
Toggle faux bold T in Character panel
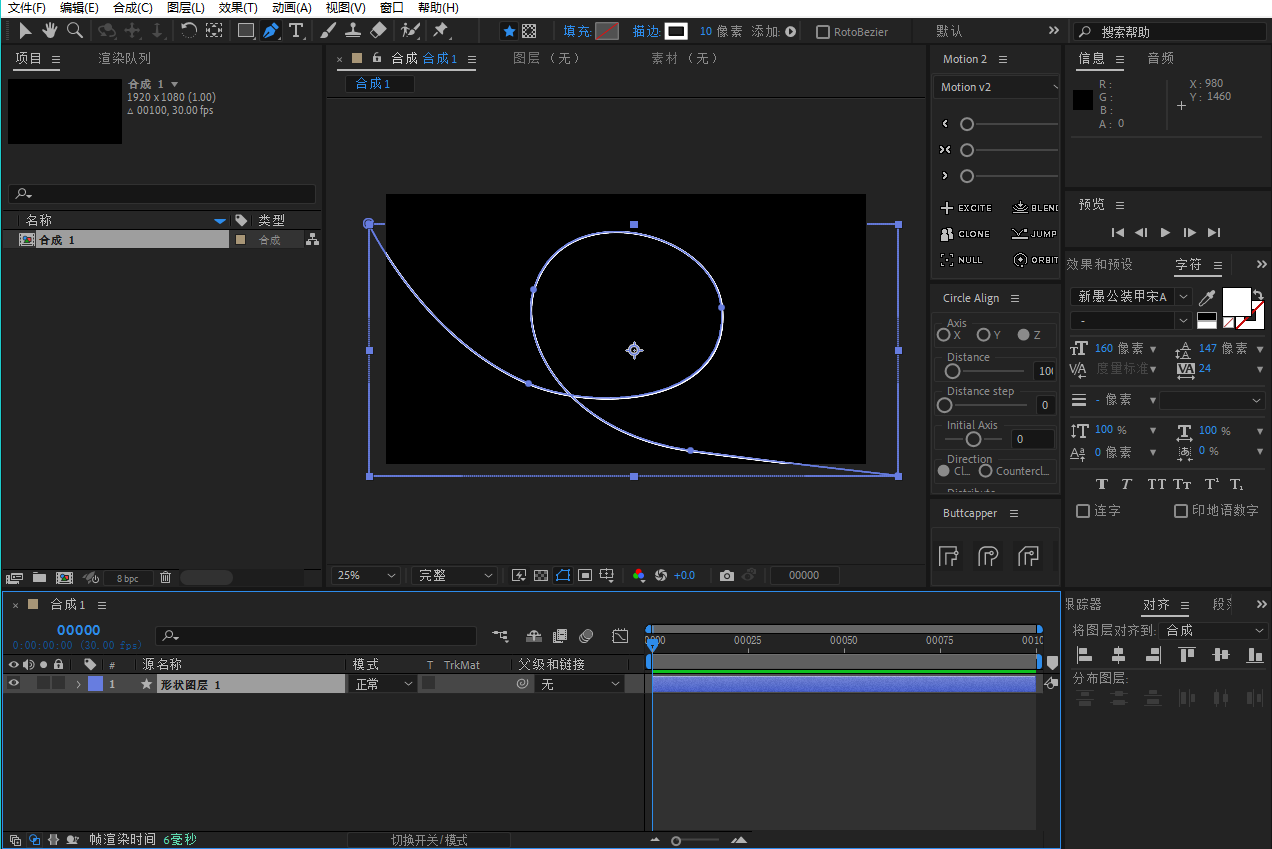pyautogui.click(x=1102, y=484)
